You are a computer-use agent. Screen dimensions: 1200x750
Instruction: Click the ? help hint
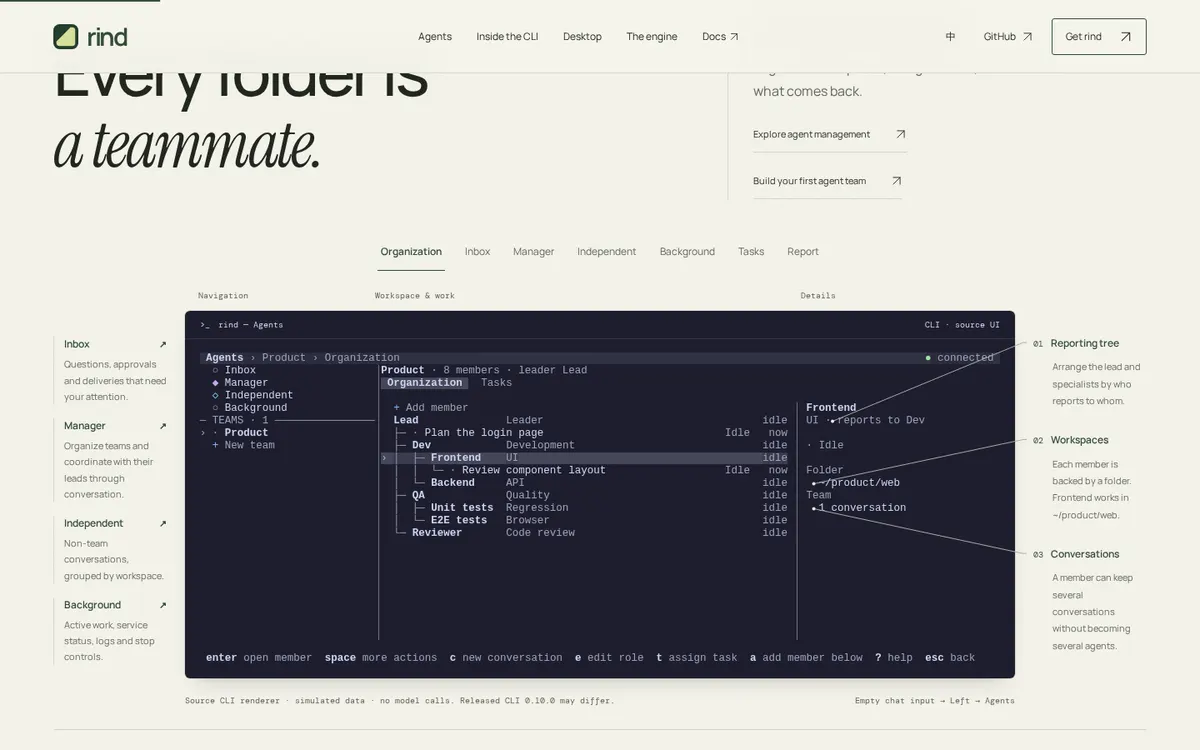pos(894,658)
